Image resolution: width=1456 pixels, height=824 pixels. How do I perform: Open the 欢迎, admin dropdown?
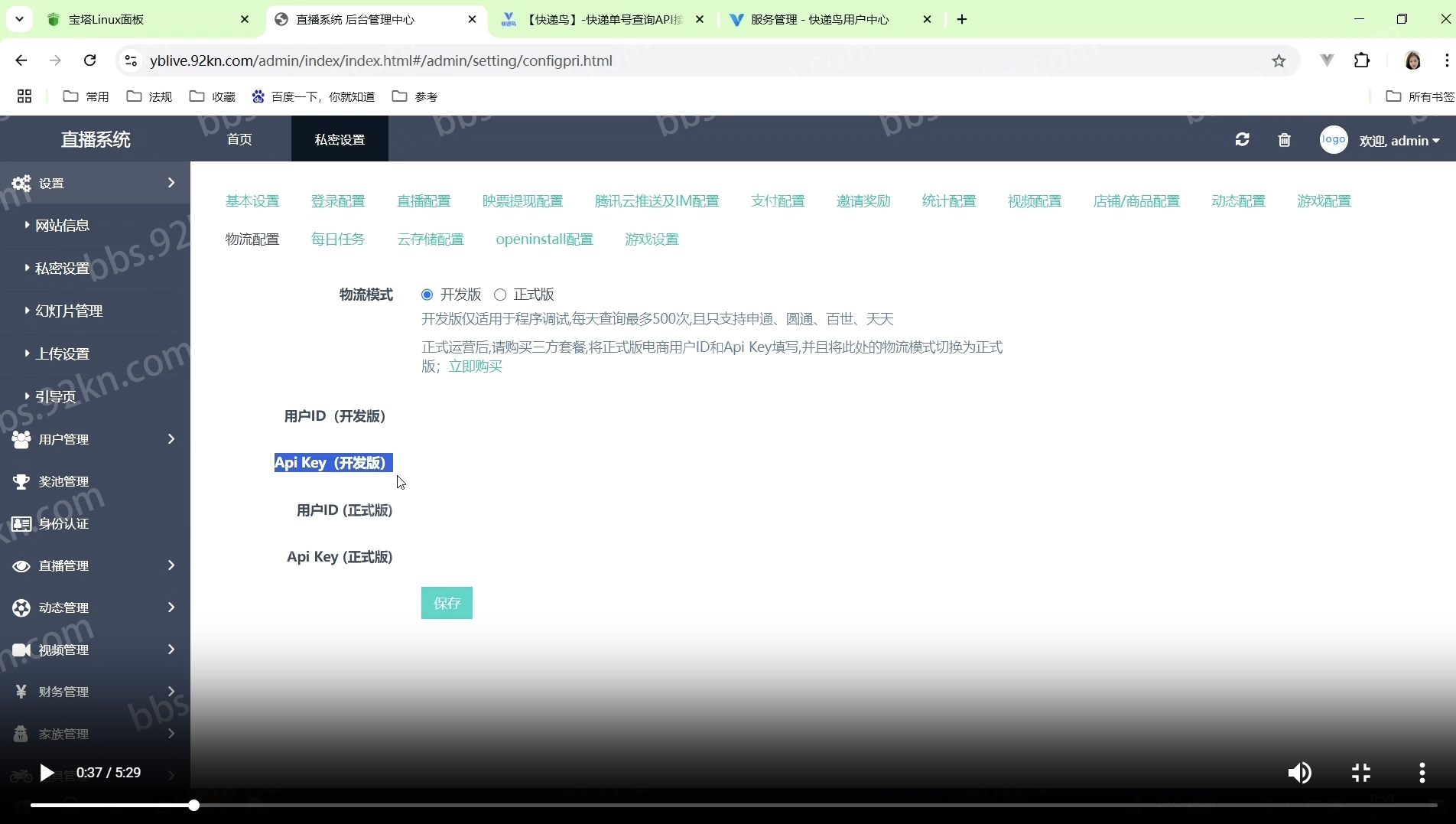click(x=1399, y=141)
